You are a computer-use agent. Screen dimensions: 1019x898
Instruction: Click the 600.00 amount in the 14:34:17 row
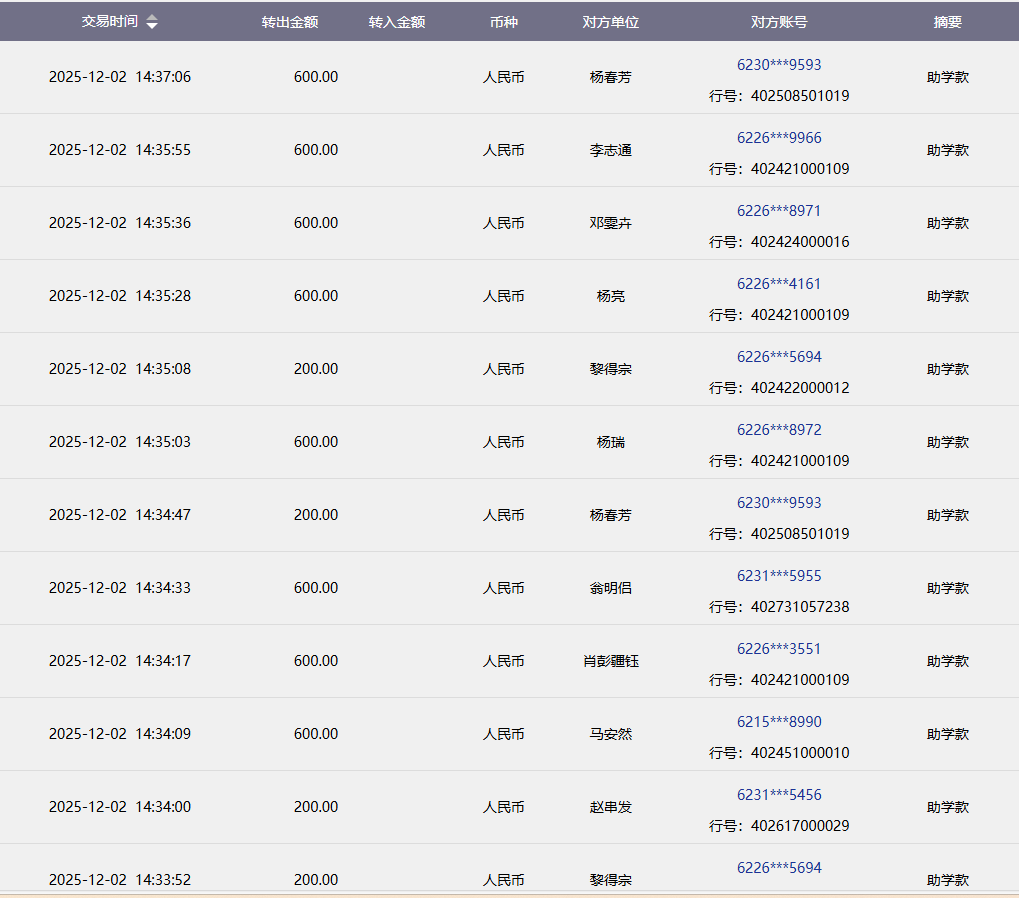pyautogui.click(x=316, y=661)
